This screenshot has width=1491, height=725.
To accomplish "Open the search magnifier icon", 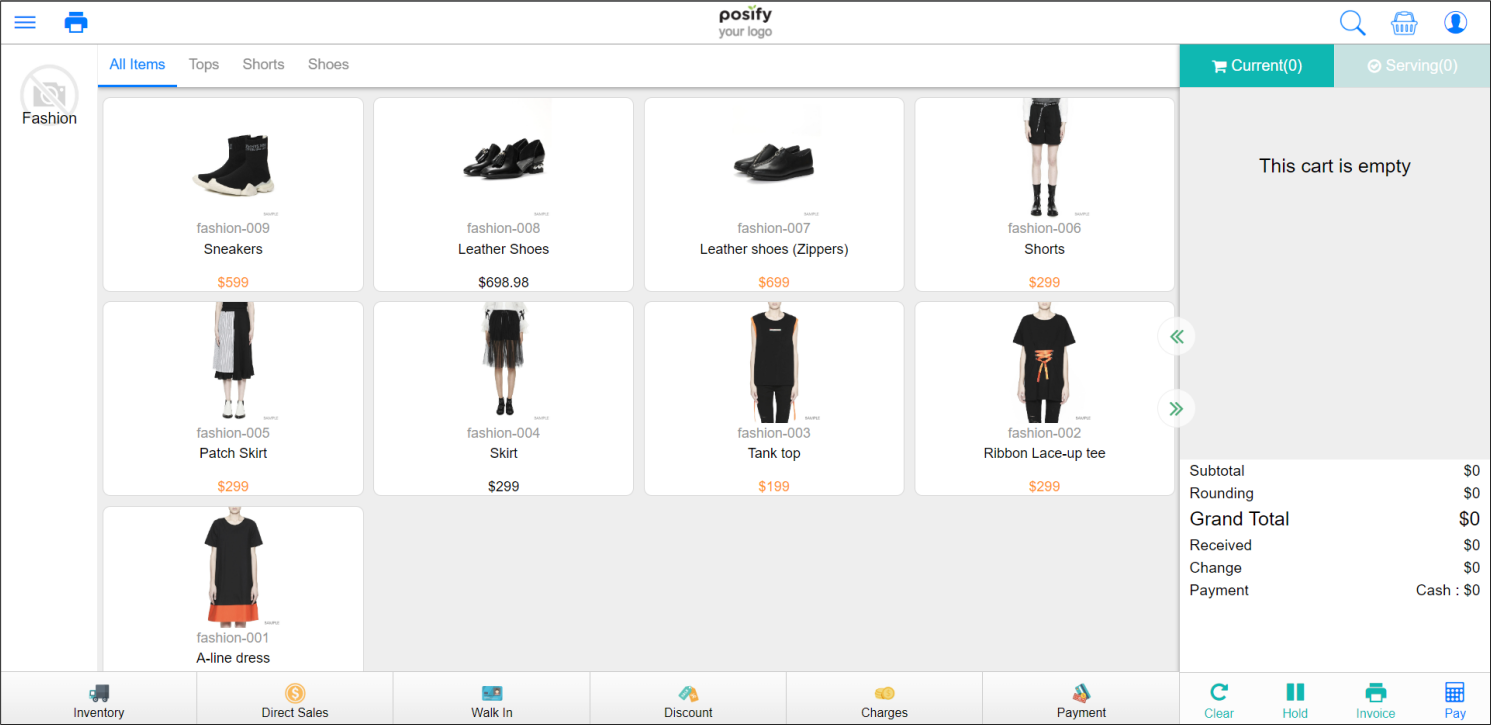I will 1352,23.
